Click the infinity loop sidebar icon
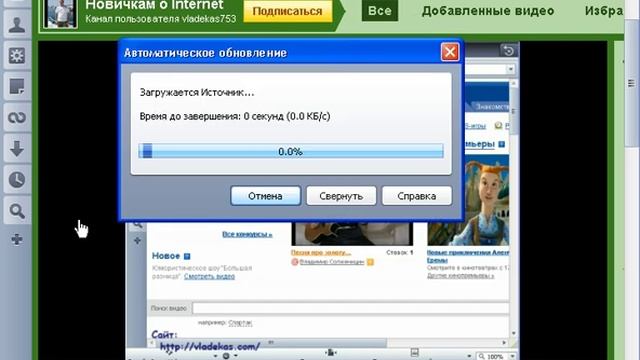This screenshot has width=640, height=360. pyautogui.click(x=17, y=118)
